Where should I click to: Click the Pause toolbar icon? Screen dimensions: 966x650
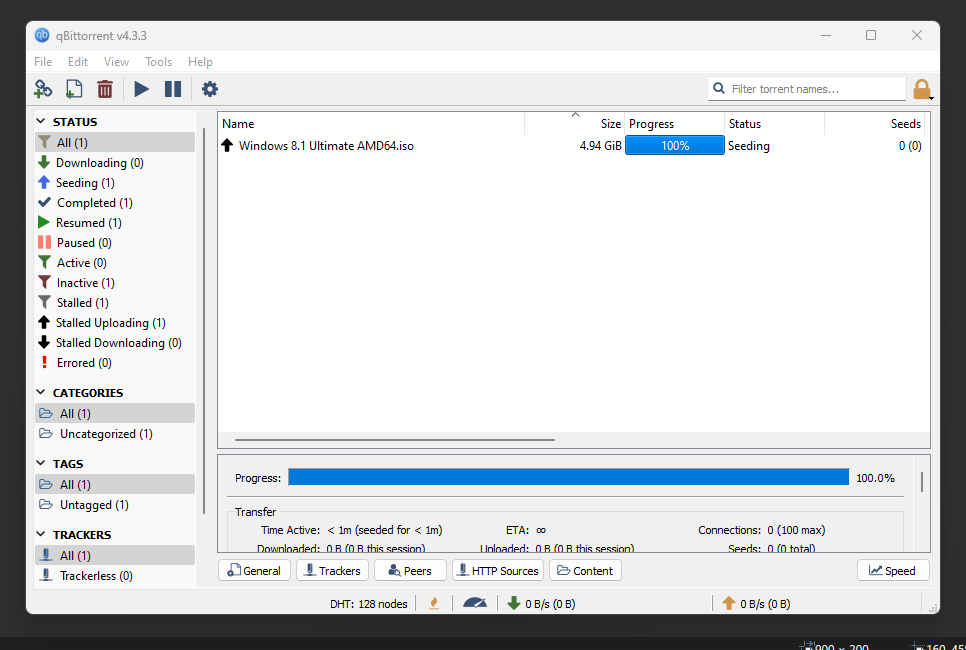tap(172, 89)
